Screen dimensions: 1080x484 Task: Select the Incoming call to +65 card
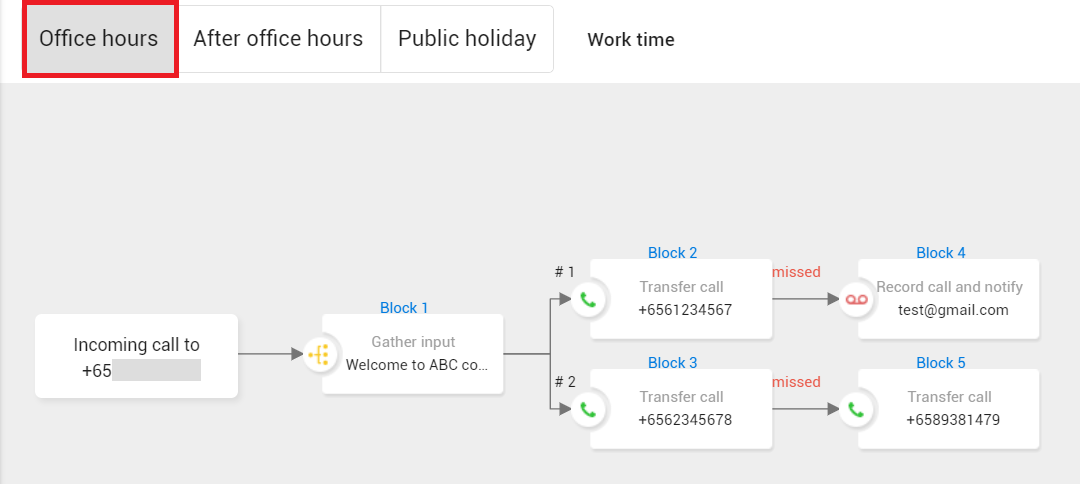pyautogui.click(x=137, y=357)
